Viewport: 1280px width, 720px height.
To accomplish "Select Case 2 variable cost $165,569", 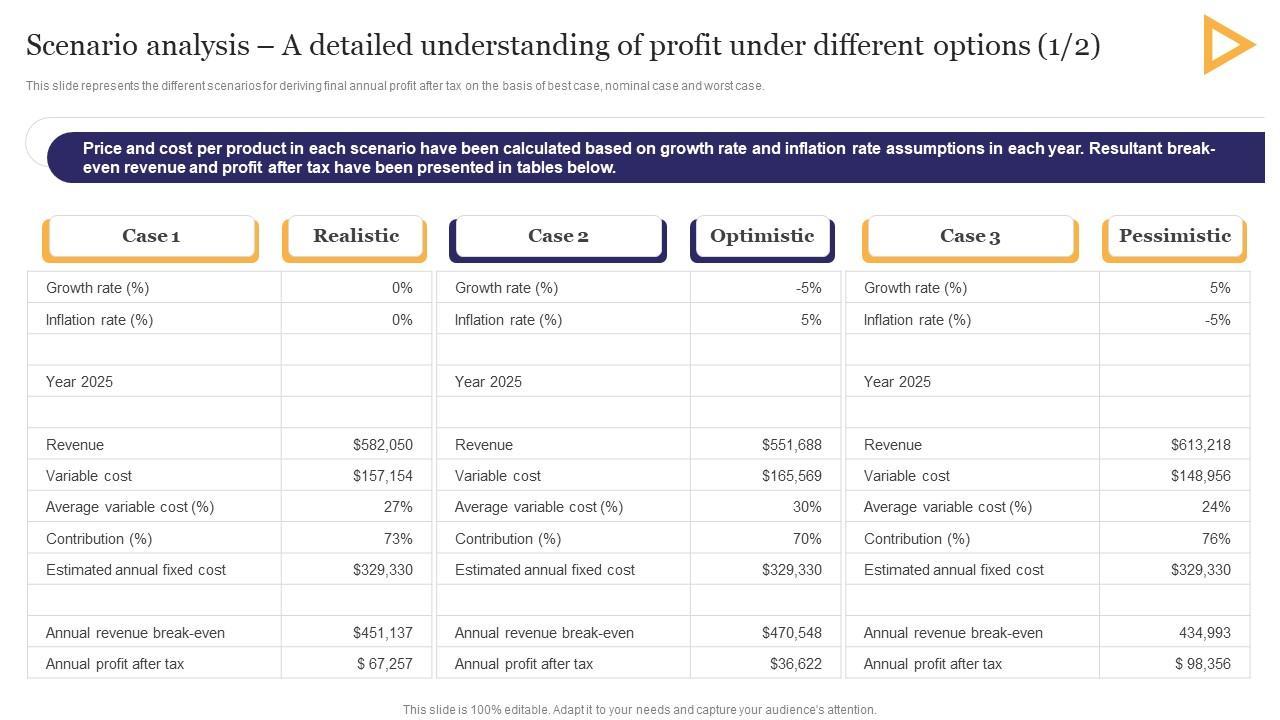I will 791,476.
